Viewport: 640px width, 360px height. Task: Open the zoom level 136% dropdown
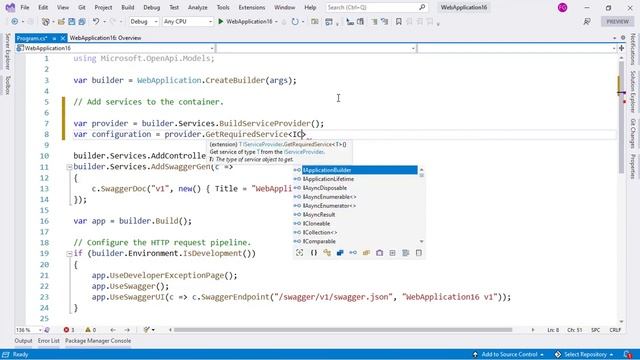(x=29, y=329)
